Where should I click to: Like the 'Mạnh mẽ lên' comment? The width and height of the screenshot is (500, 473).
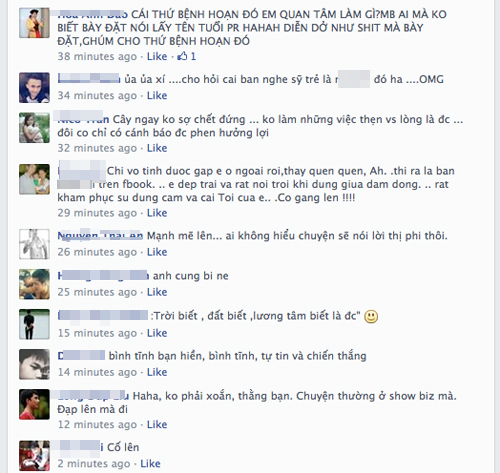pos(157,252)
